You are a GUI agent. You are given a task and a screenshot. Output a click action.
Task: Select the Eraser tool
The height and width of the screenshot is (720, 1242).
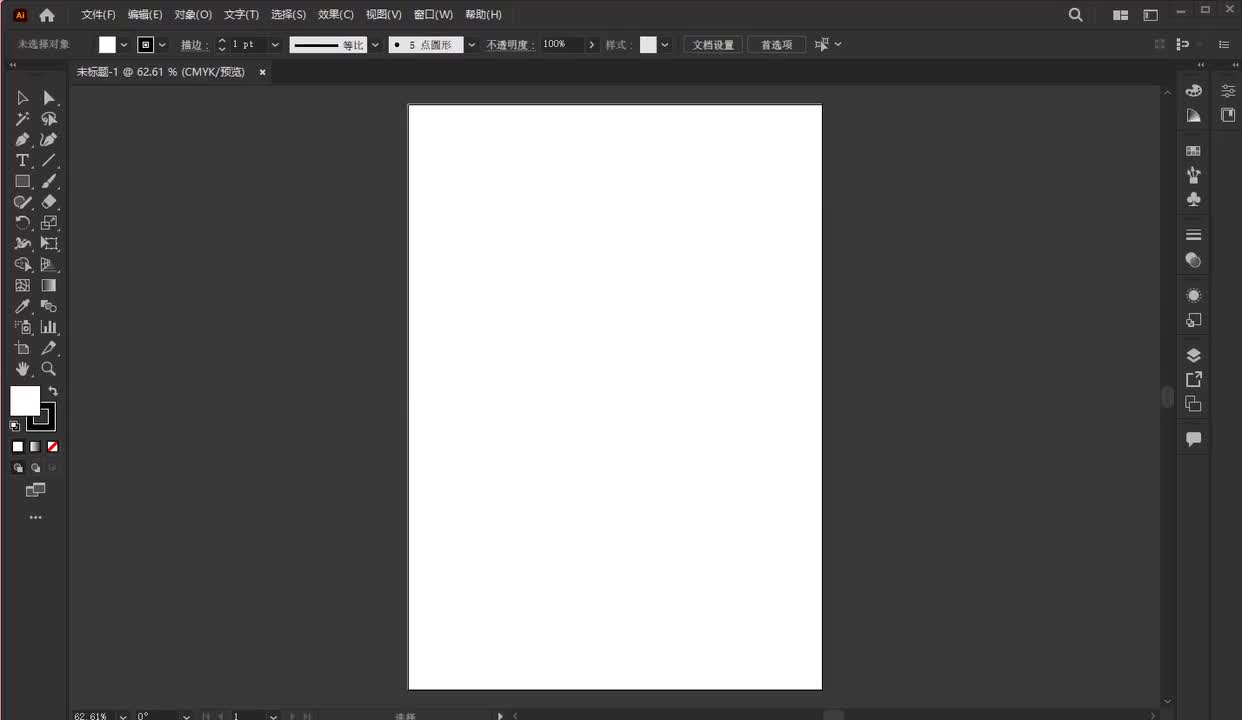pos(49,202)
